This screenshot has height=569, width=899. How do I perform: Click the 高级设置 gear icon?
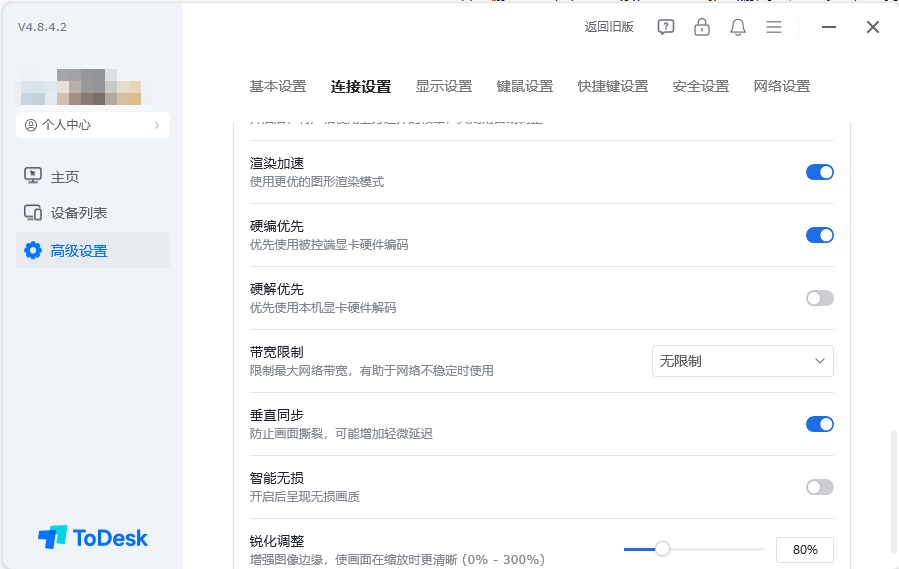point(33,250)
